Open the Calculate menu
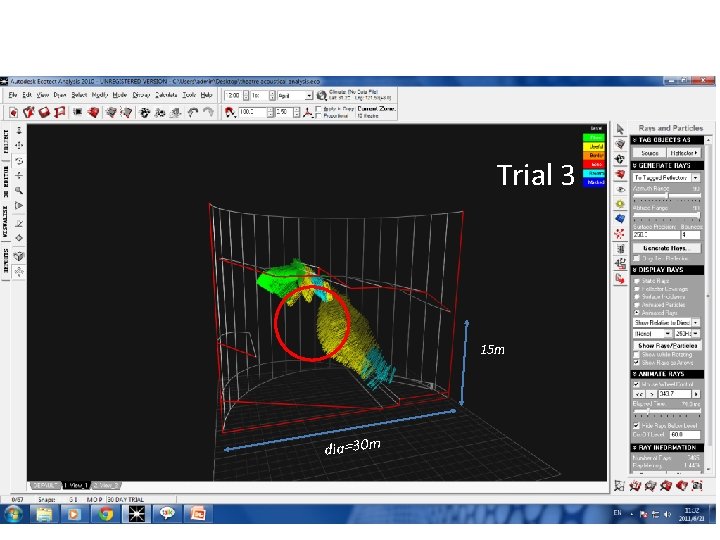 tap(166, 95)
